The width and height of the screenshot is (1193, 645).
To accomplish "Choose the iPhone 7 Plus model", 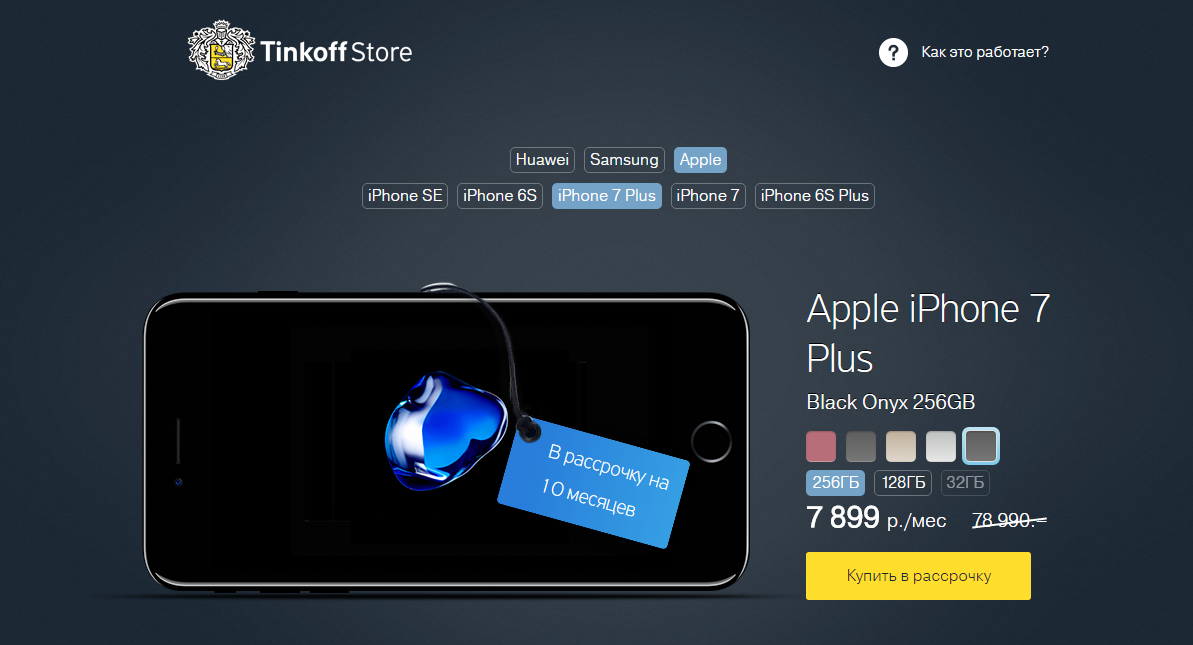I will pos(606,195).
